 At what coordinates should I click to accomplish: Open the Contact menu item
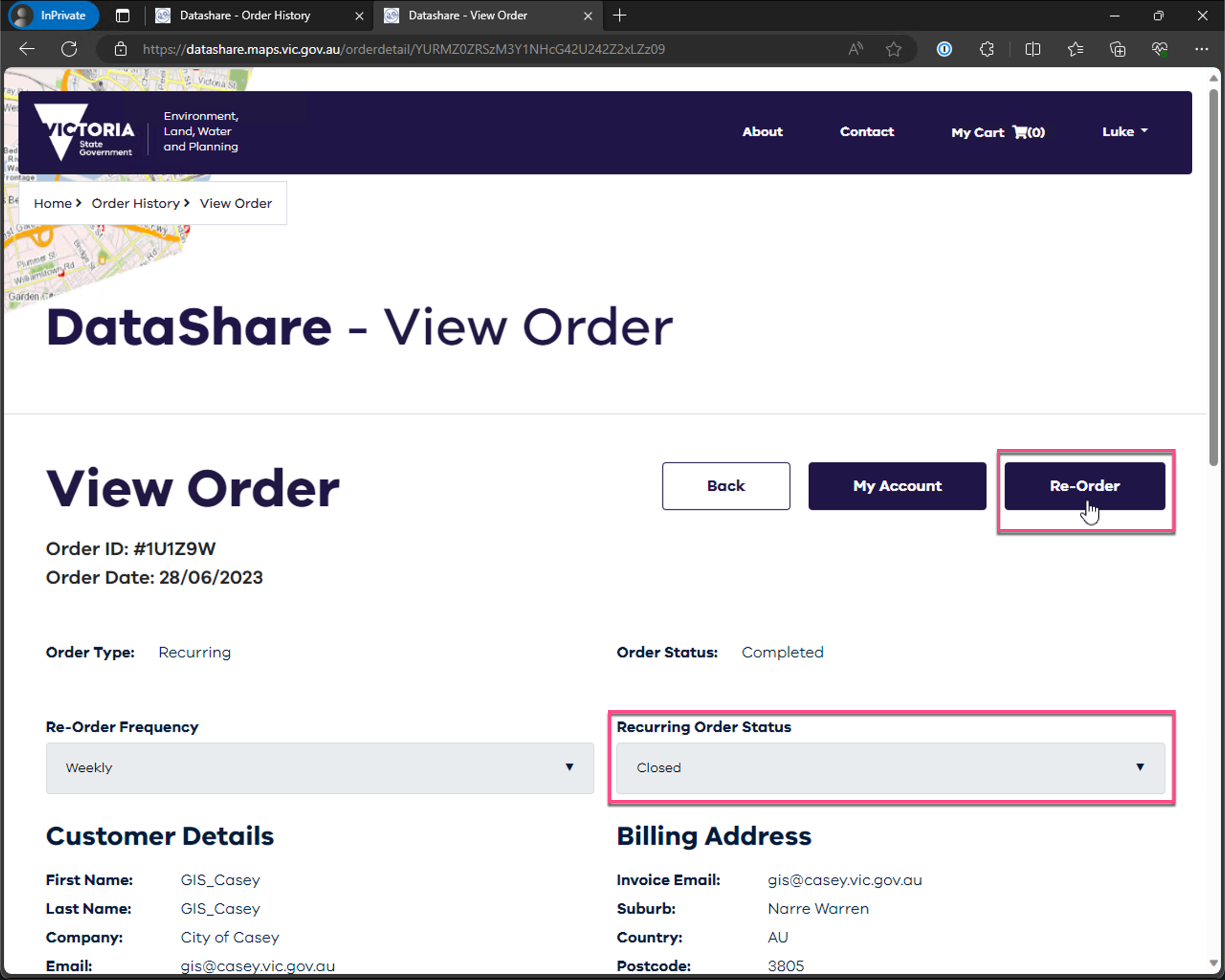click(866, 132)
